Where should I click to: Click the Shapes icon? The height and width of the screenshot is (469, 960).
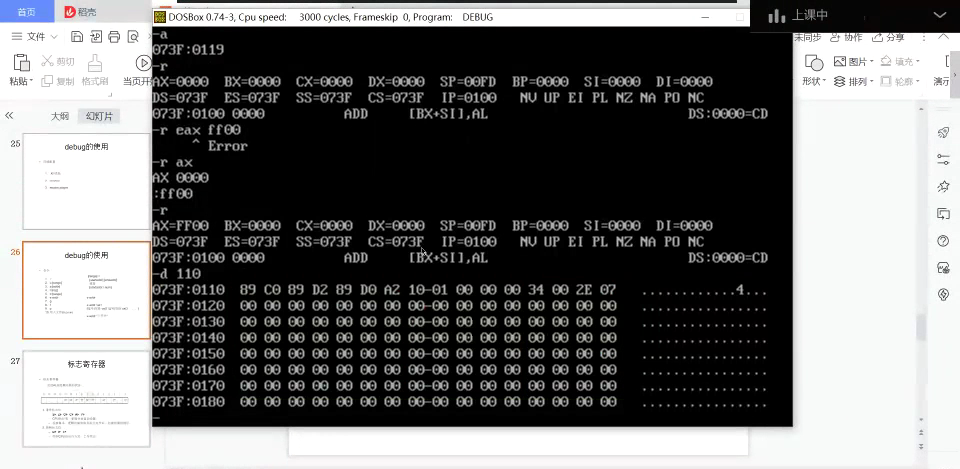(814, 62)
